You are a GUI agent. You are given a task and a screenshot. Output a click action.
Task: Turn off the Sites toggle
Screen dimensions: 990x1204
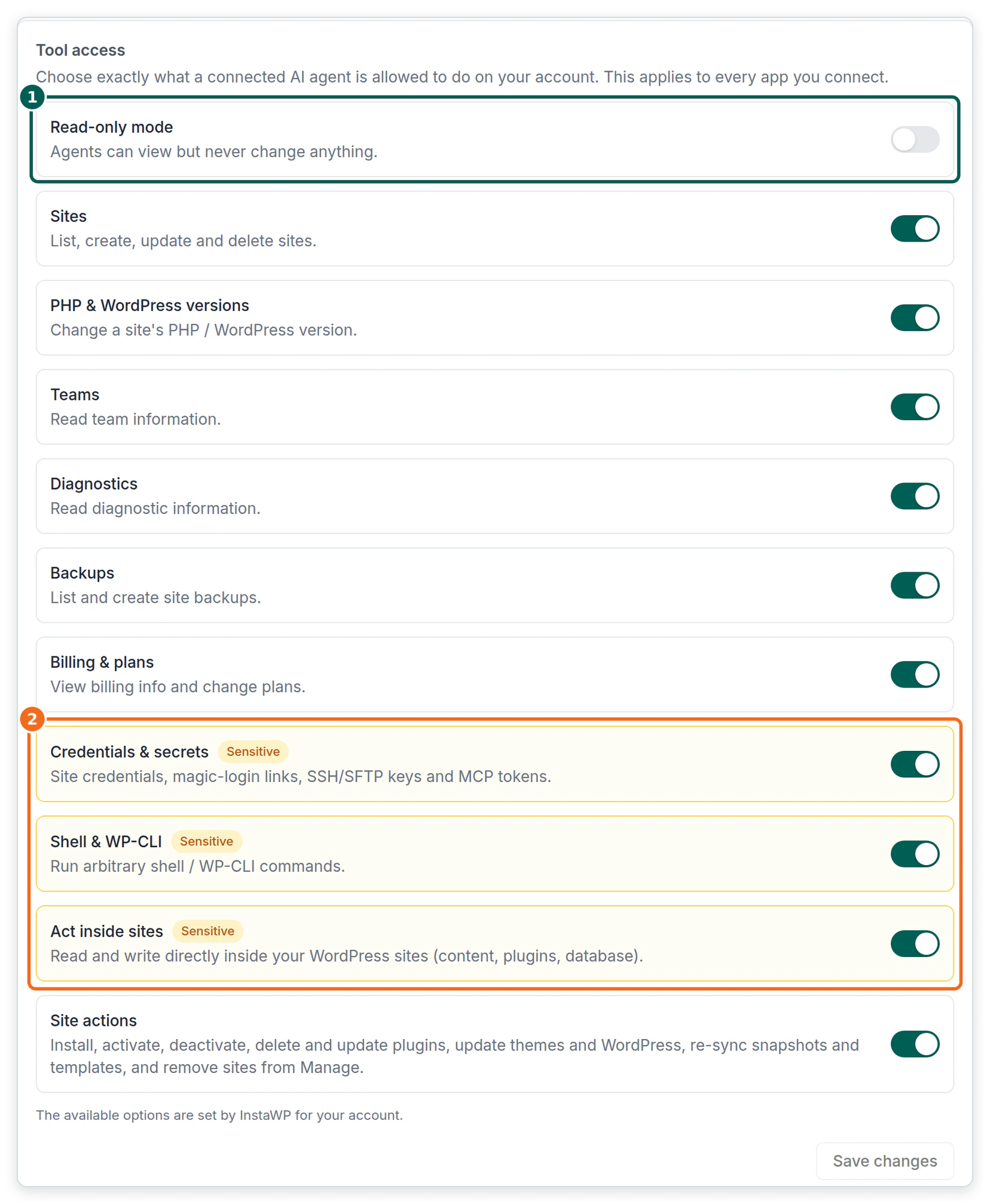coord(915,228)
